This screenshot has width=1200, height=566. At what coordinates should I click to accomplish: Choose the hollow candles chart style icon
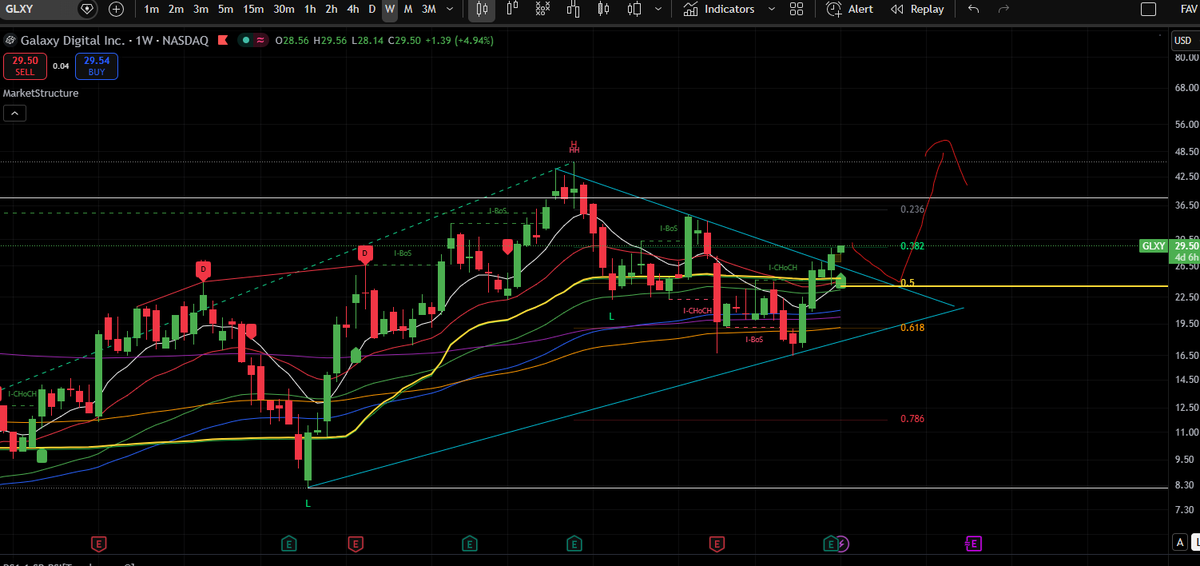[x=513, y=9]
